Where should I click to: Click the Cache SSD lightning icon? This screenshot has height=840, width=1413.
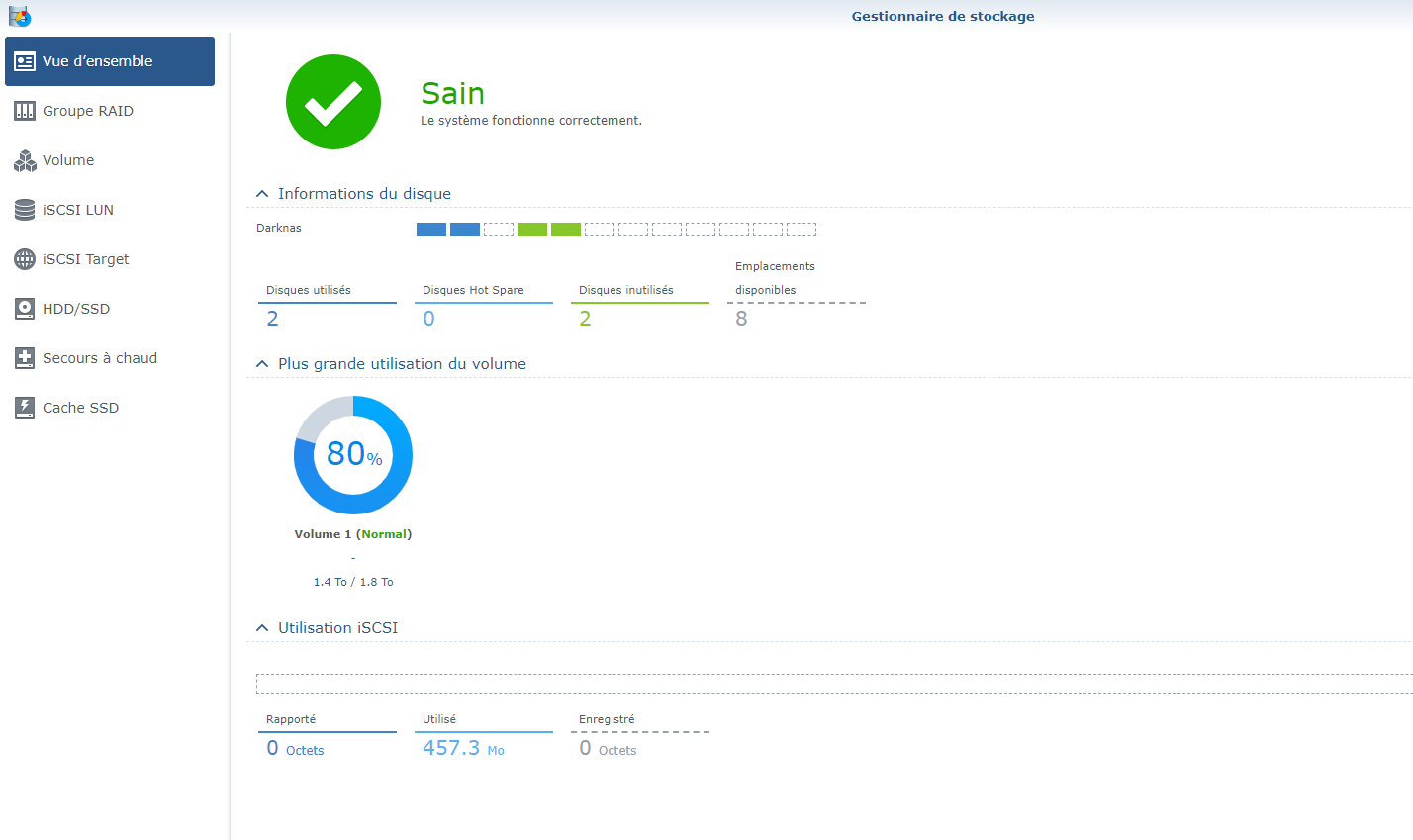click(25, 408)
